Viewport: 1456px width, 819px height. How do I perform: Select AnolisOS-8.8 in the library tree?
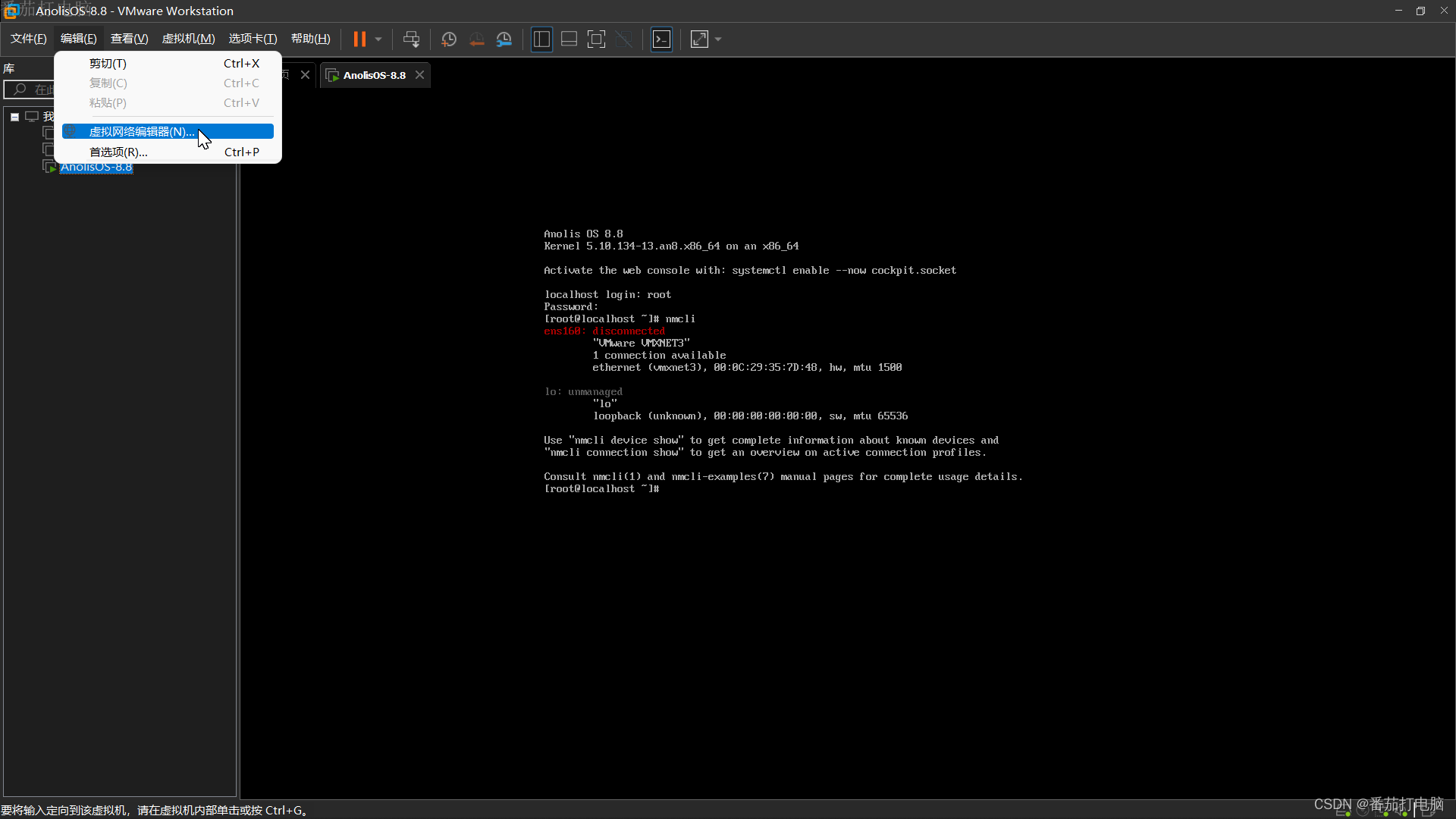point(96,167)
